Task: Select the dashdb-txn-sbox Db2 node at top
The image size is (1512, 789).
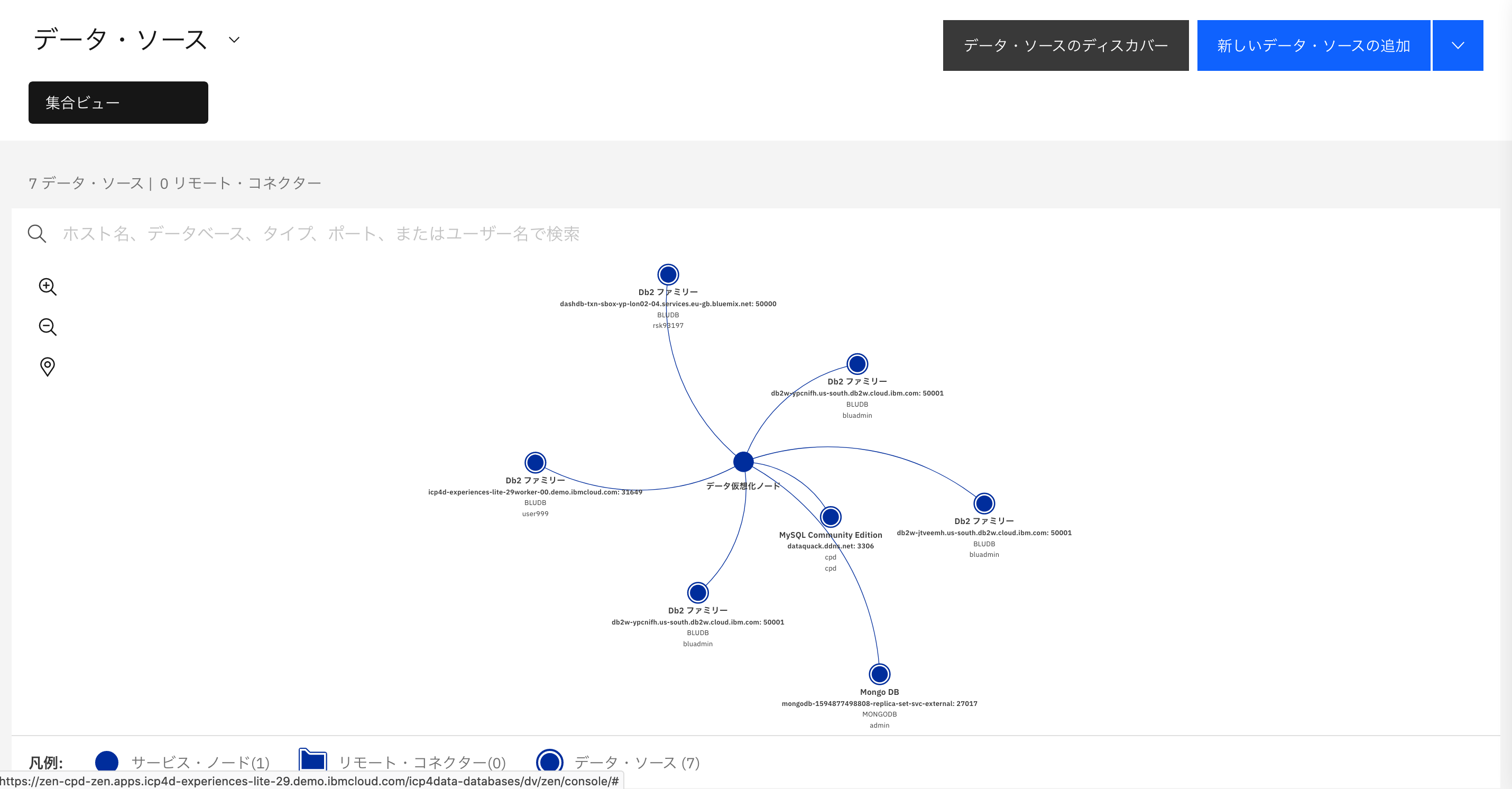Action: click(668, 274)
